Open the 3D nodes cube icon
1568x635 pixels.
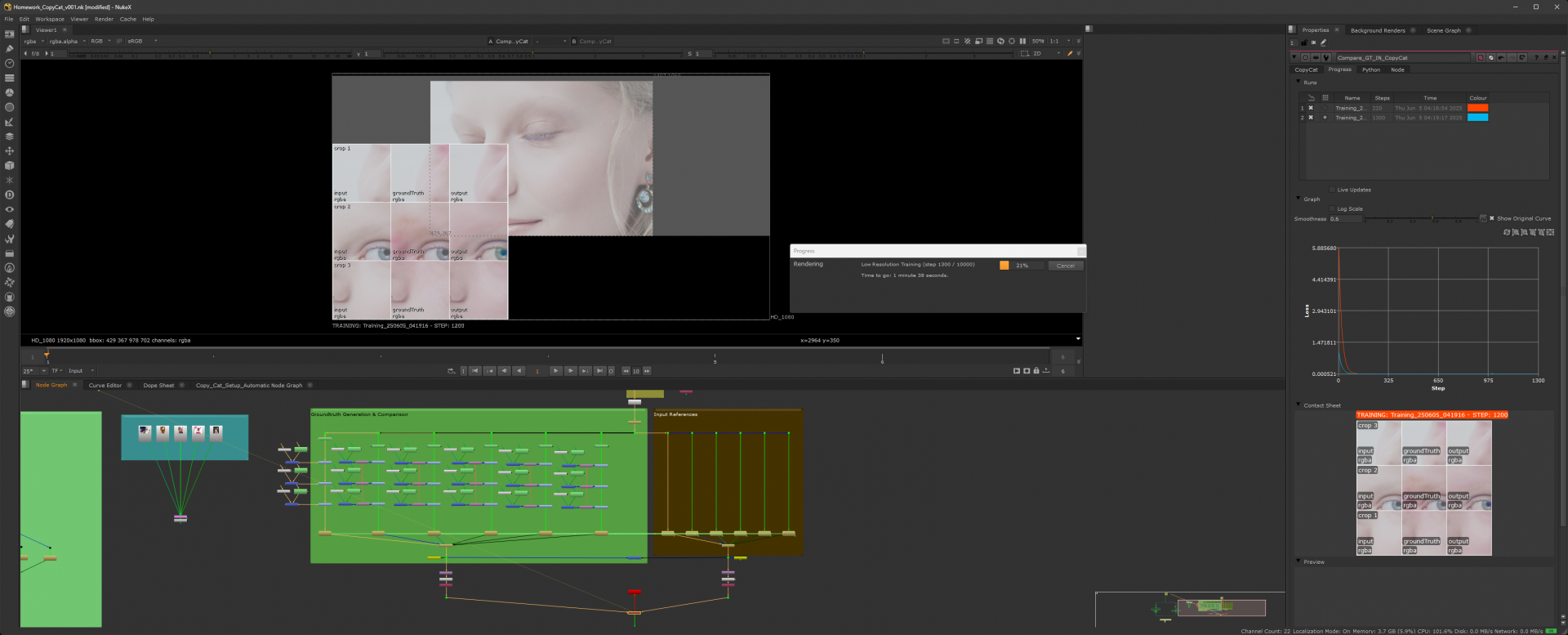pyautogui.click(x=9, y=166)
